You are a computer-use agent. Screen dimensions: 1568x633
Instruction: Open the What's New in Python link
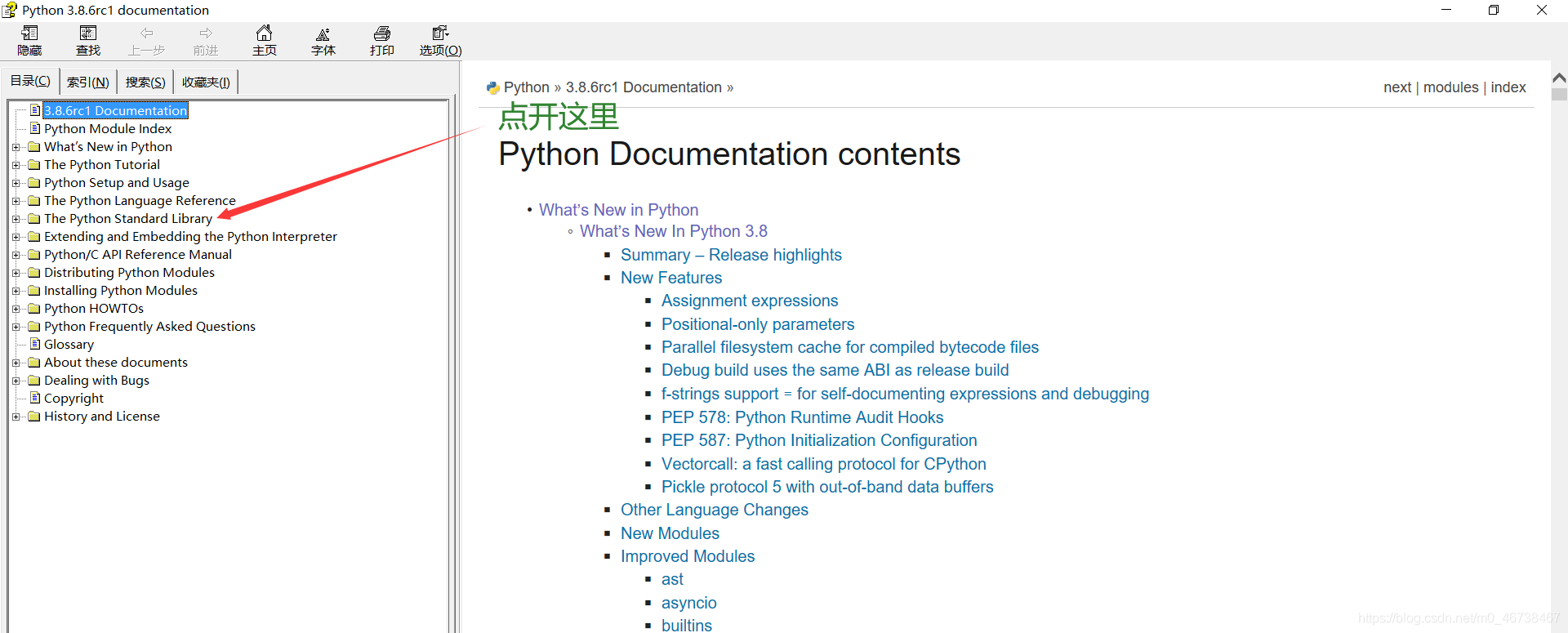coord(618,210)
